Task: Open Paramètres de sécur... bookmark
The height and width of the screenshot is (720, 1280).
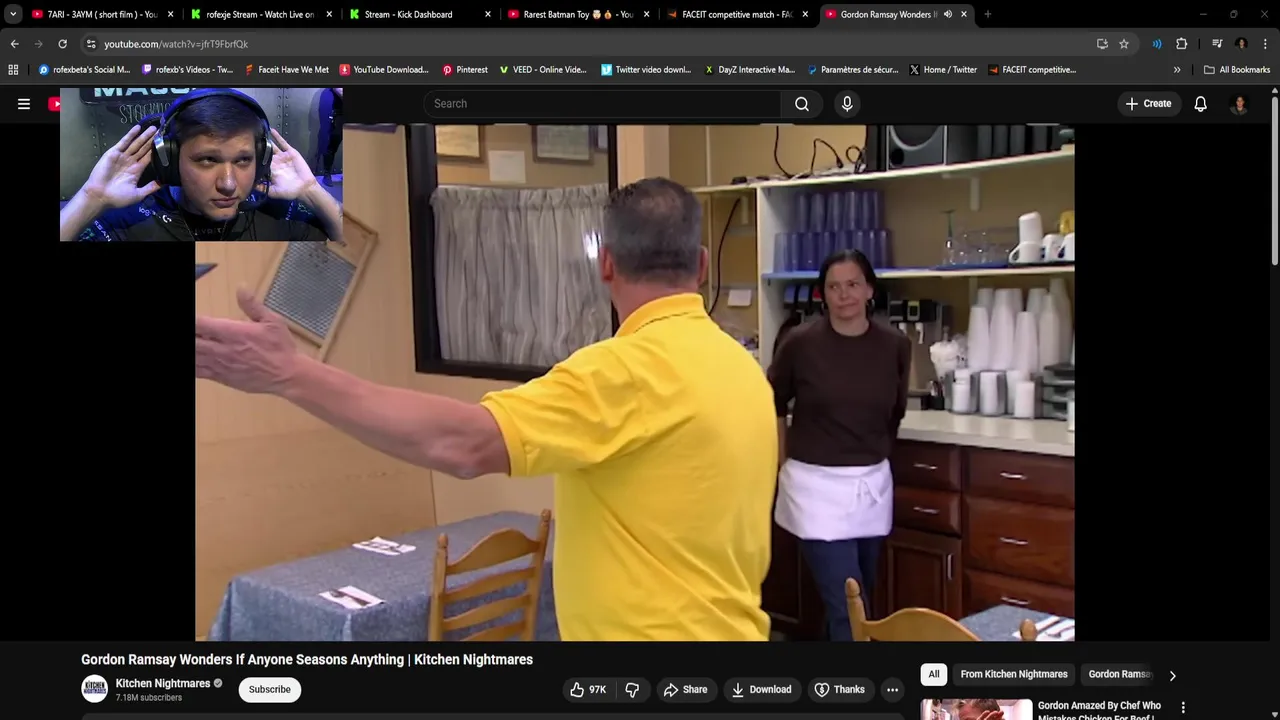Action: tap(852, 70)
